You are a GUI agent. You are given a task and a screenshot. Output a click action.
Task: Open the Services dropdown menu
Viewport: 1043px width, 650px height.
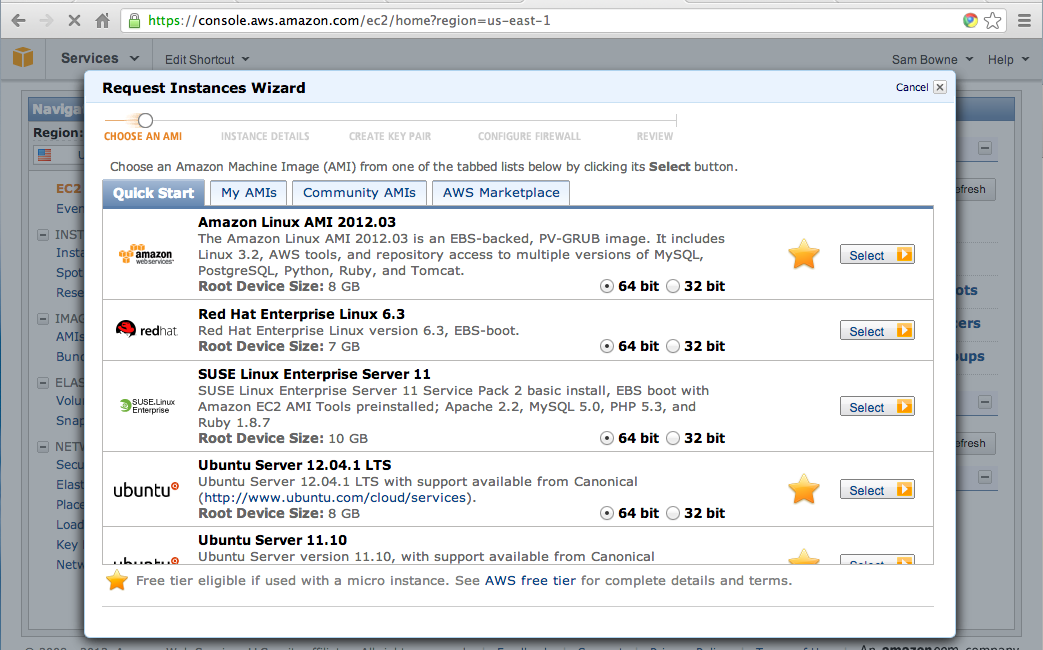[x=100, y=59]
